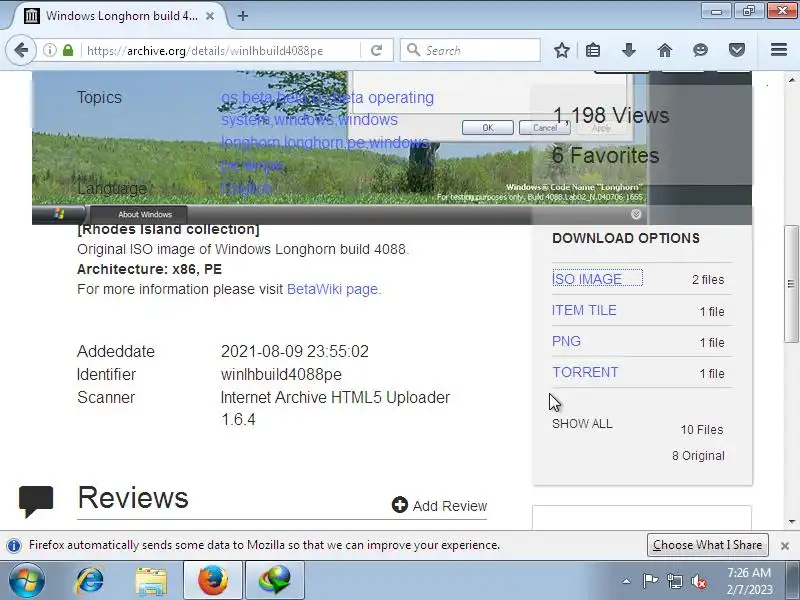Visit the BetaWiki page link
Screen dimensions: 800x600
(334, 289)
